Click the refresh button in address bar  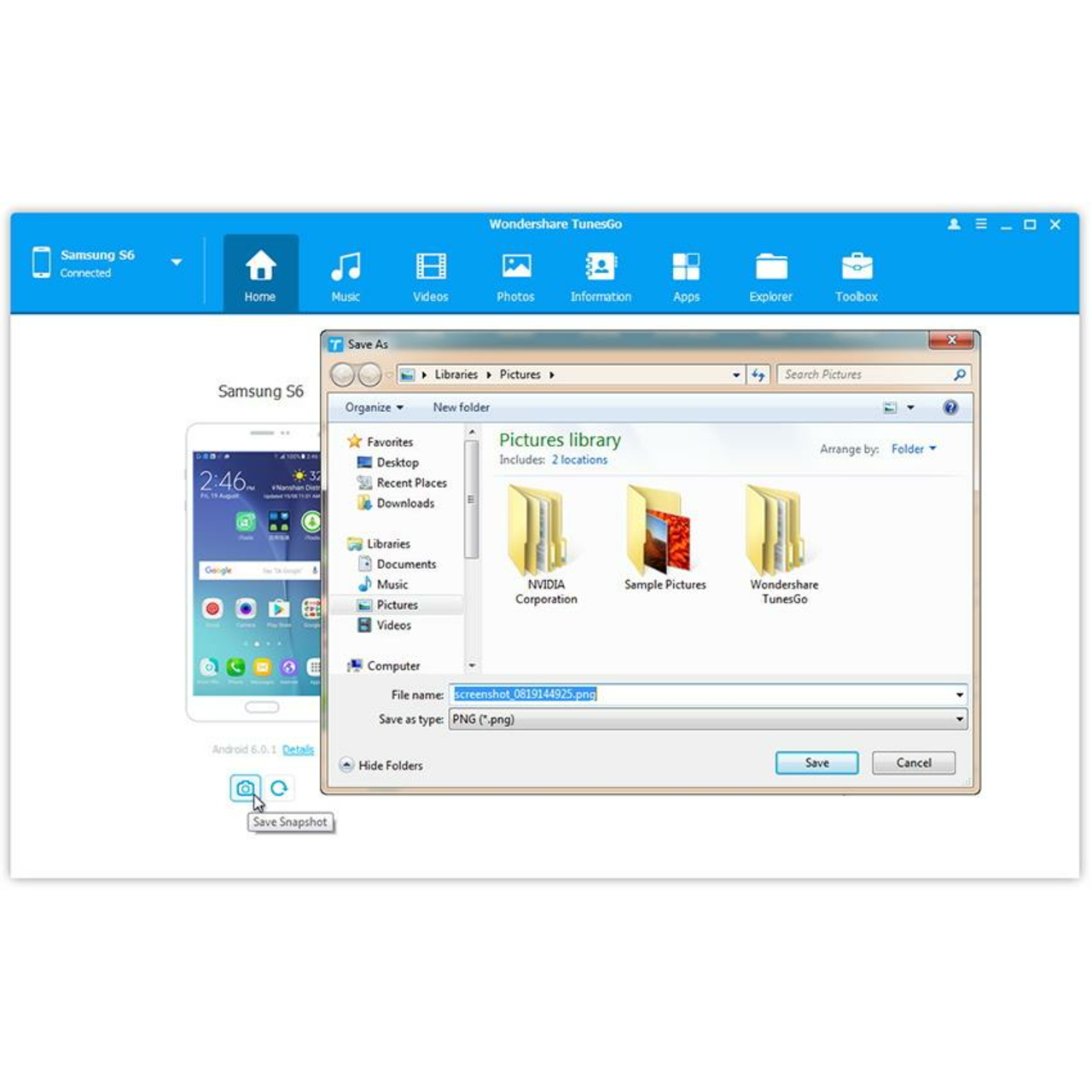[x=758, y=375]
